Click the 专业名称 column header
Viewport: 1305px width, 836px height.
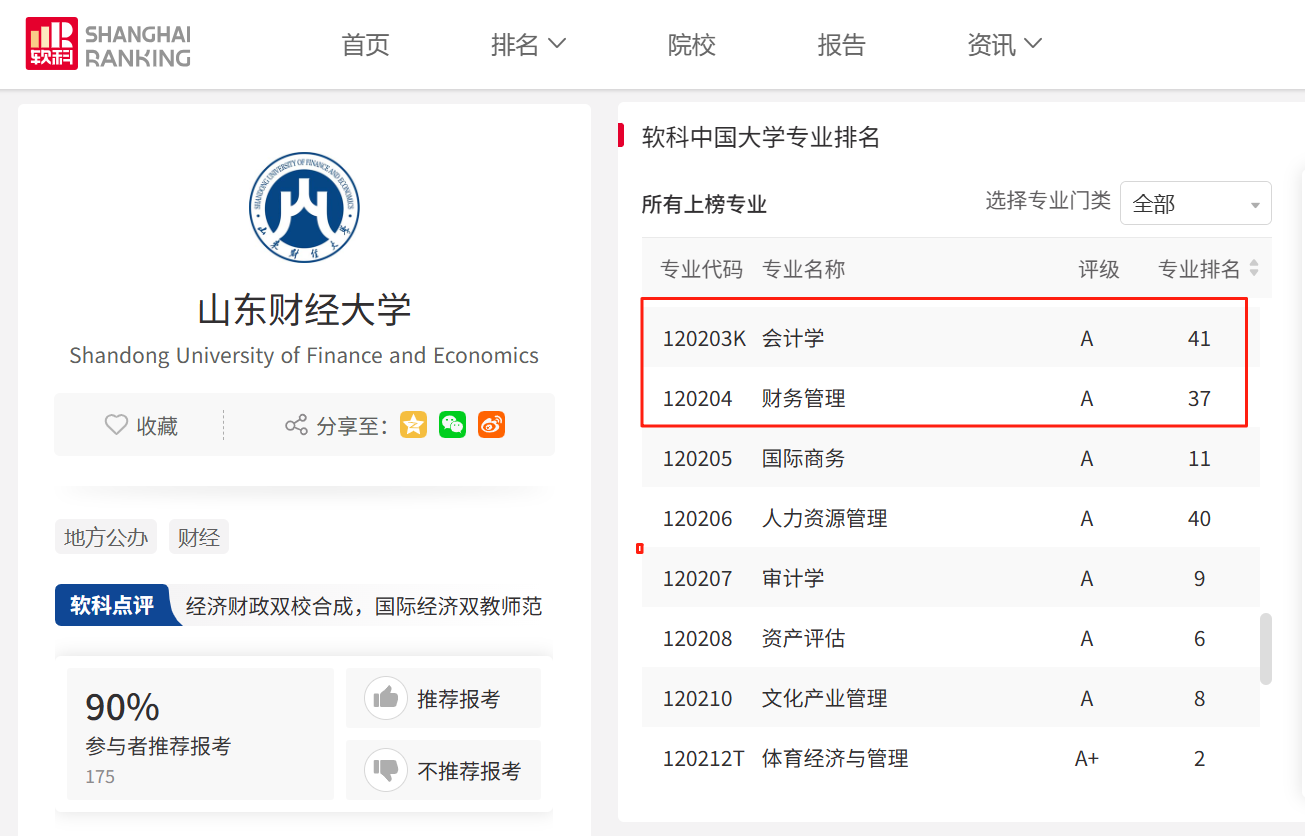pos(804,269)
